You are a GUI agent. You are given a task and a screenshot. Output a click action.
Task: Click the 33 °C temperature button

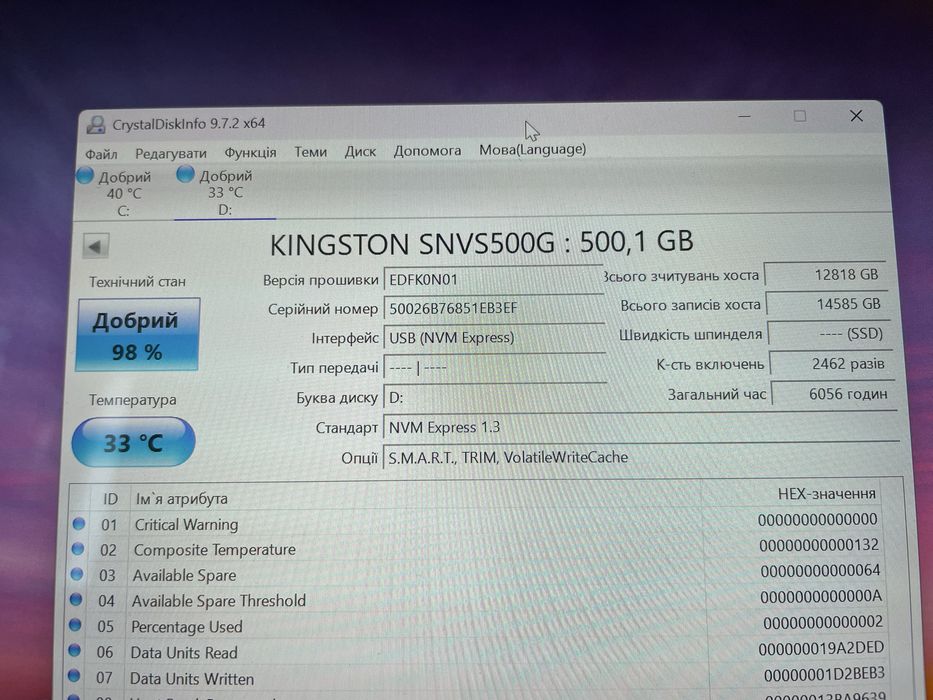coord(133,442)
